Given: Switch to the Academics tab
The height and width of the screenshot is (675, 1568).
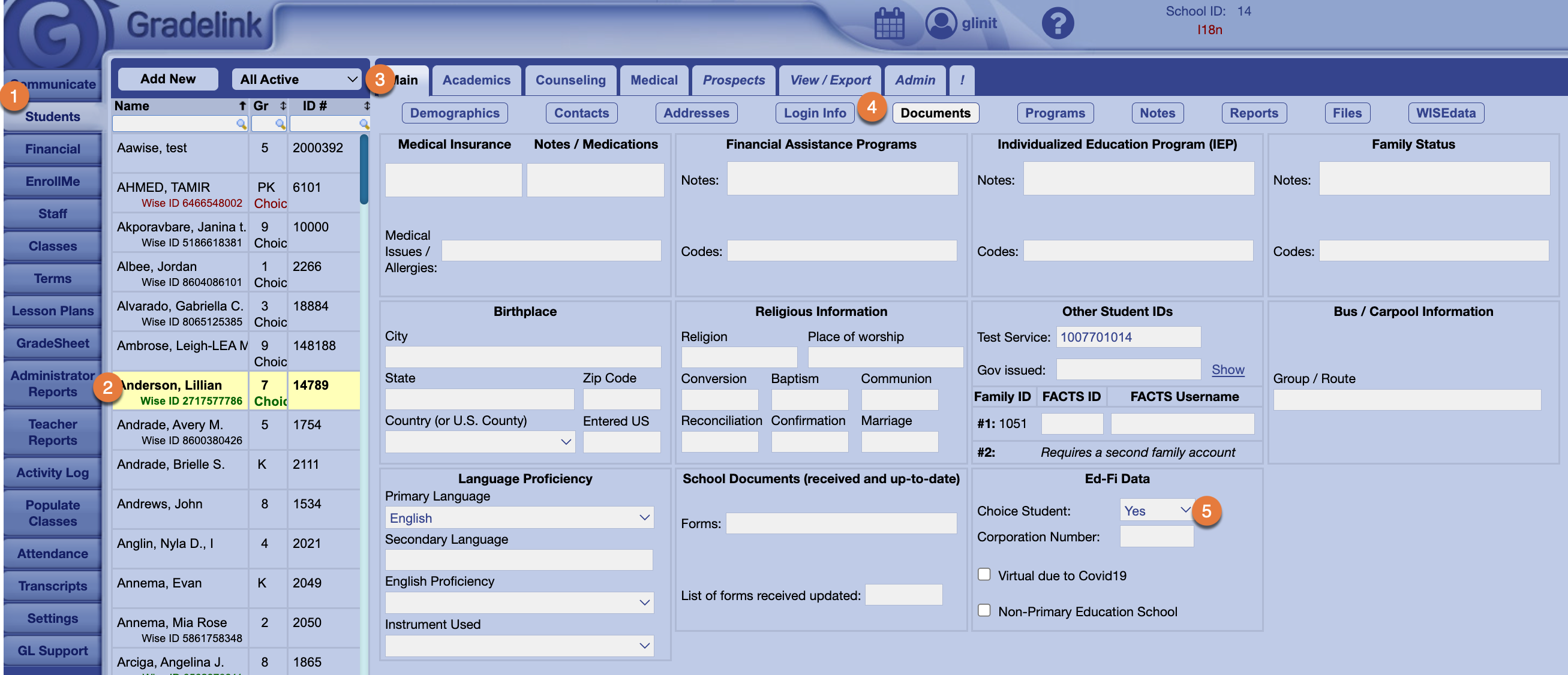Looking at the screenshot, I should coord(476,80).
